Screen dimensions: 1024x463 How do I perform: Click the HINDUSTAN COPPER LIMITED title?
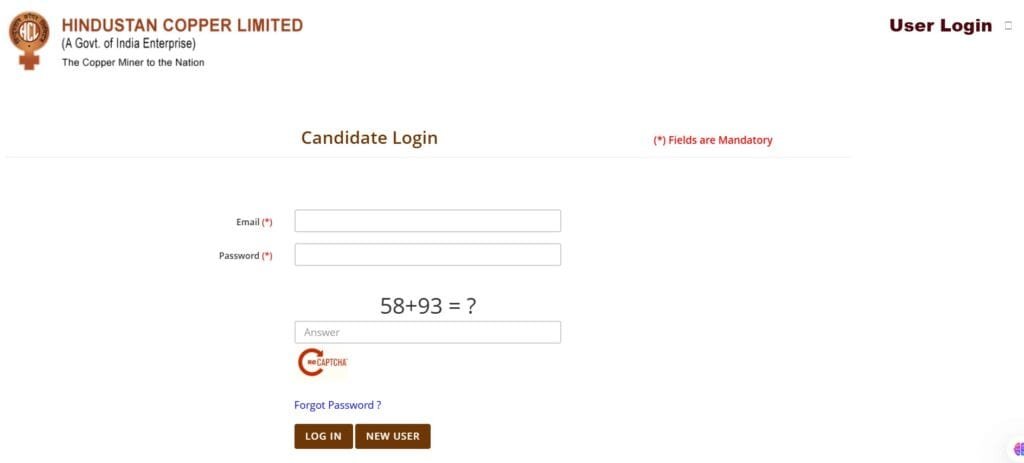click(x=182, y=25)
